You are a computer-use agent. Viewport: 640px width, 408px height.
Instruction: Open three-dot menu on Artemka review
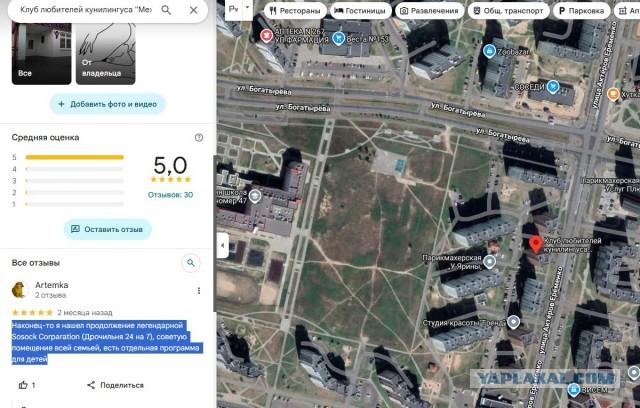point(199,290)
